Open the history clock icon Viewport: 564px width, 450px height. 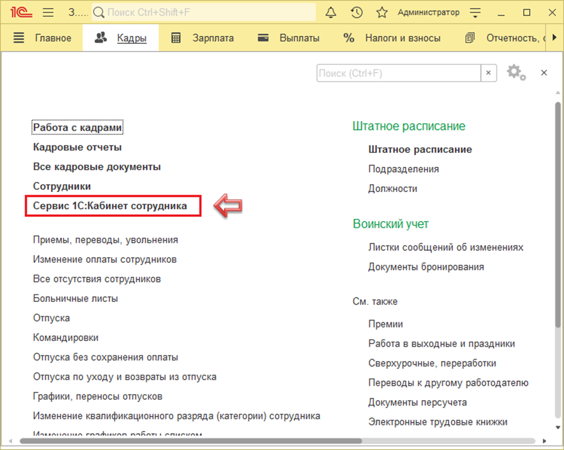click(x=356, y=13)
